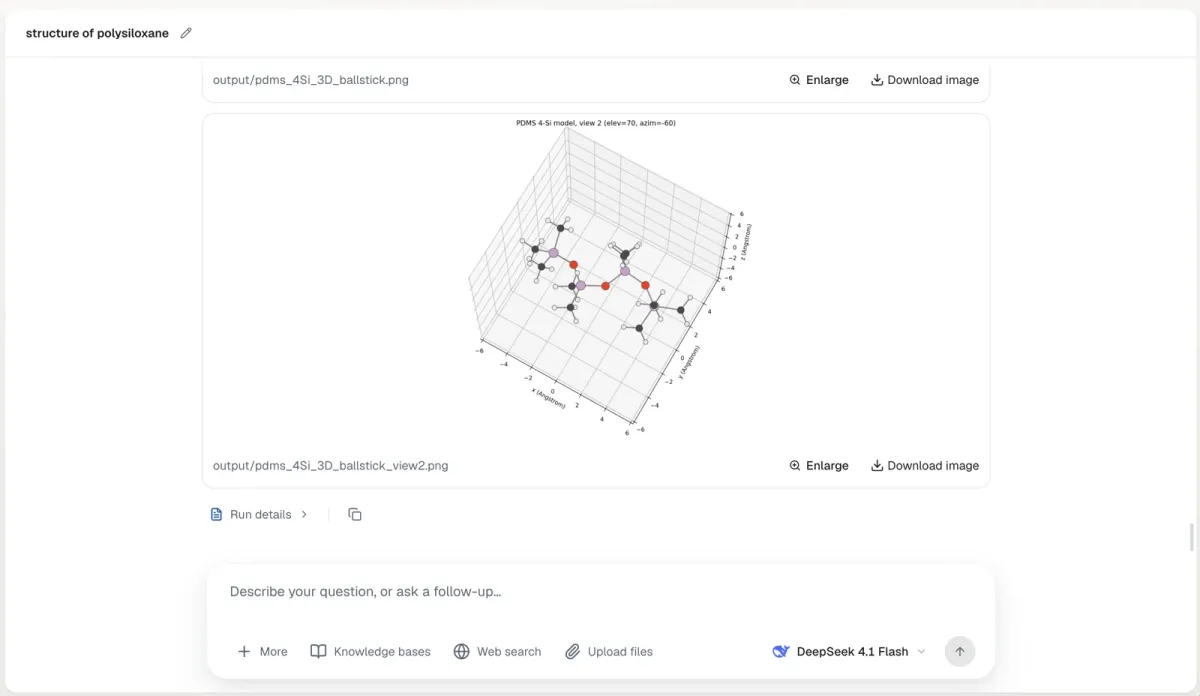
Task: Open Run details
Action: [x=259, y=515]
